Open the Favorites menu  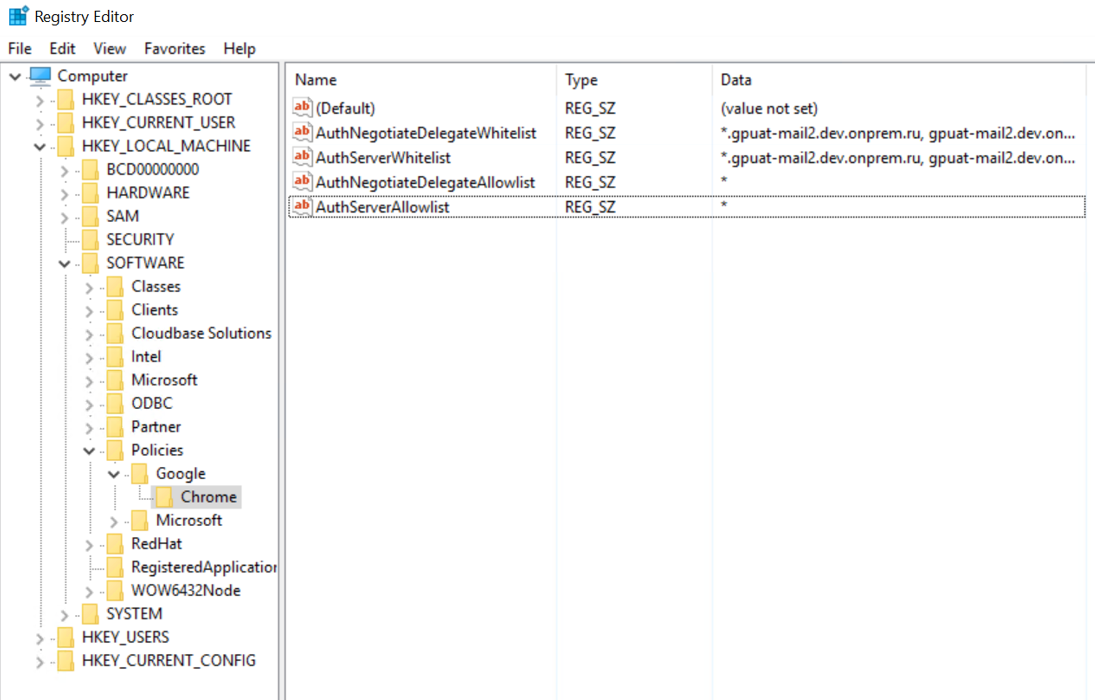(174, 48)
